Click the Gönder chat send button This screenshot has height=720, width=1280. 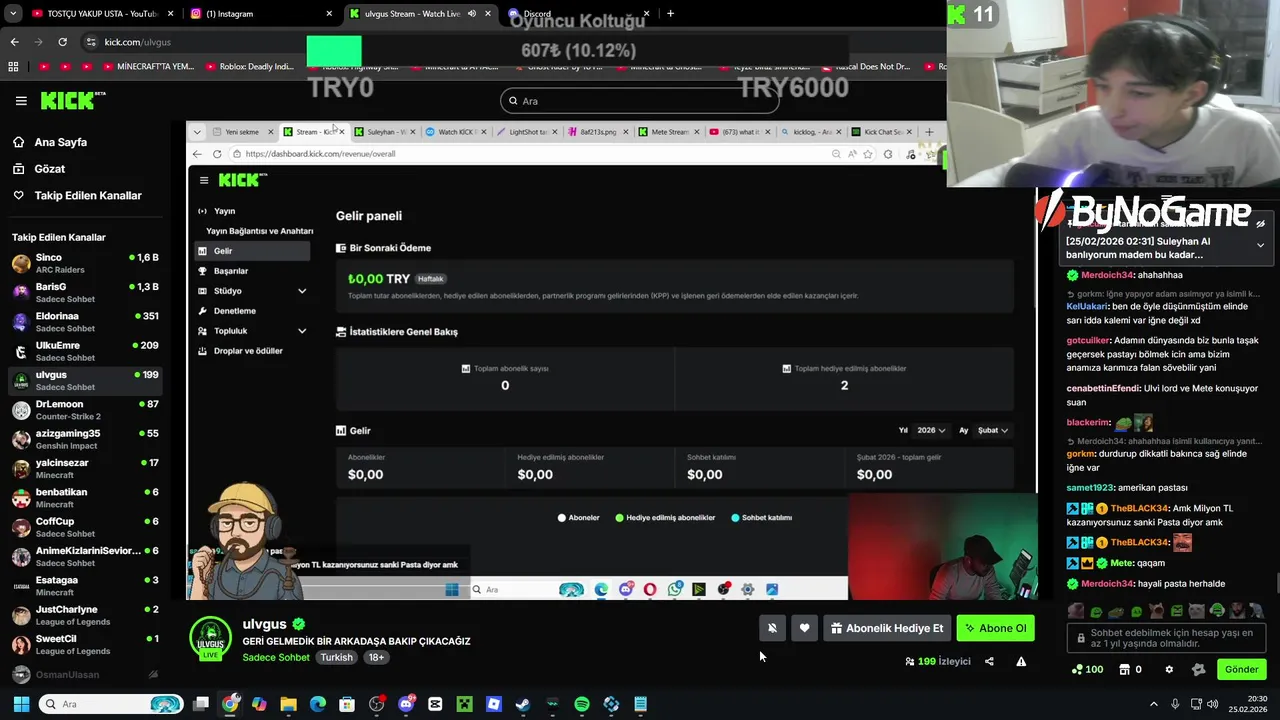[1241, 669]
